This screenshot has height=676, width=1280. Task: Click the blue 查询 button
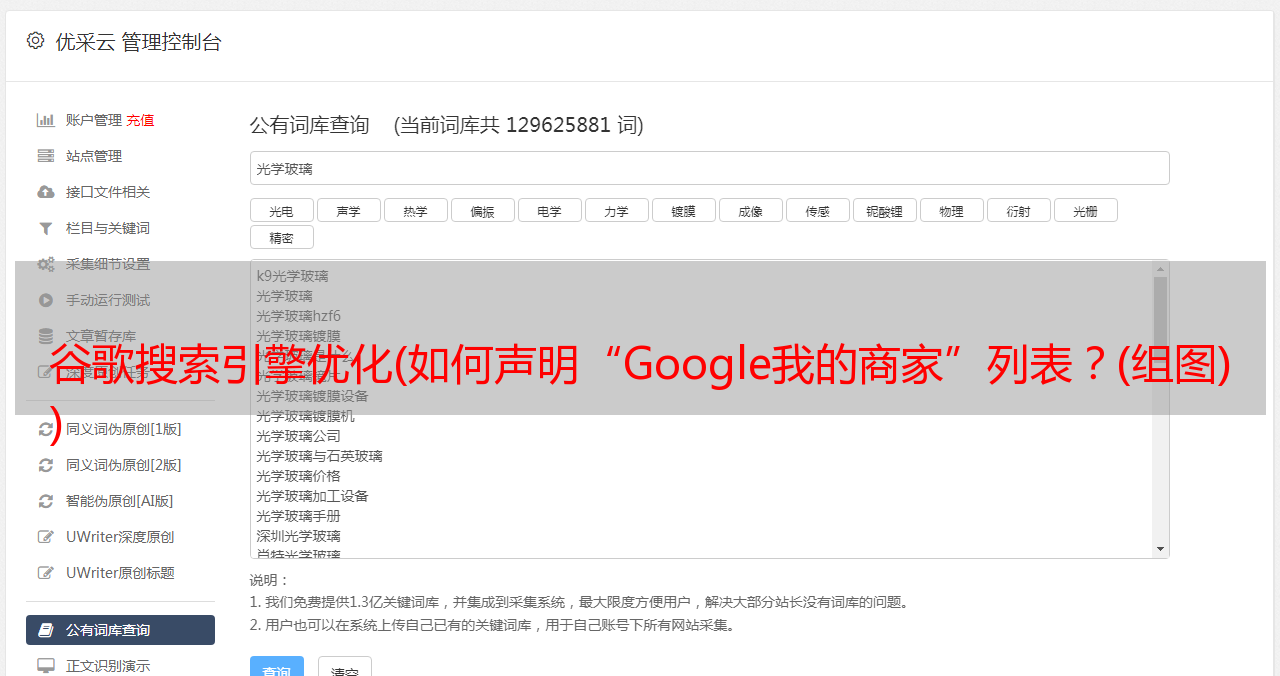coord(277,667)
